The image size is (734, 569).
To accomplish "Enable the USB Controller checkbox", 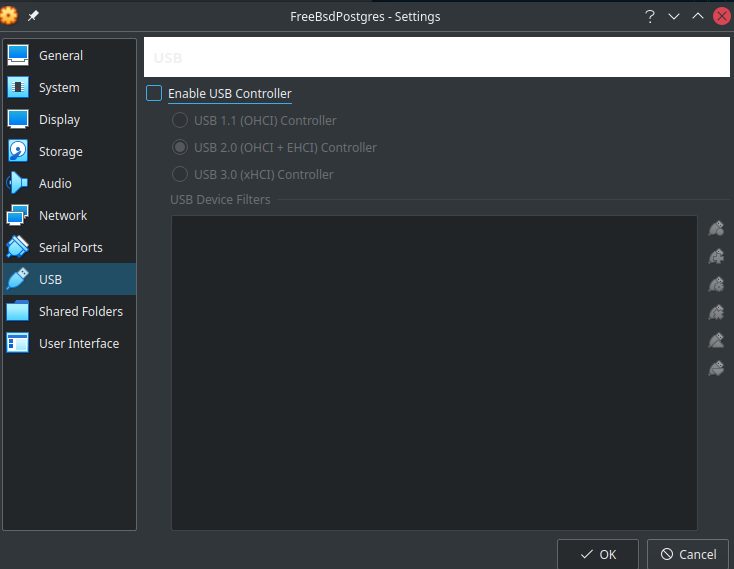I will point(154,93).
